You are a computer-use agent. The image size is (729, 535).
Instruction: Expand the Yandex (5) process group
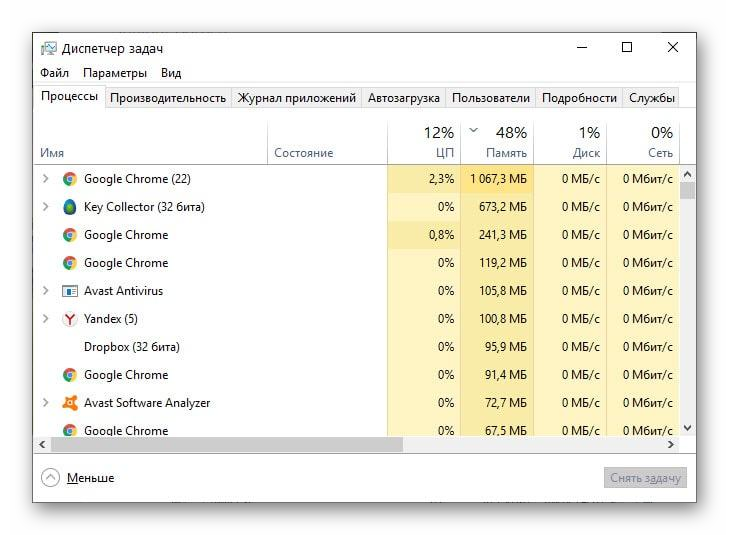[45, 318]
